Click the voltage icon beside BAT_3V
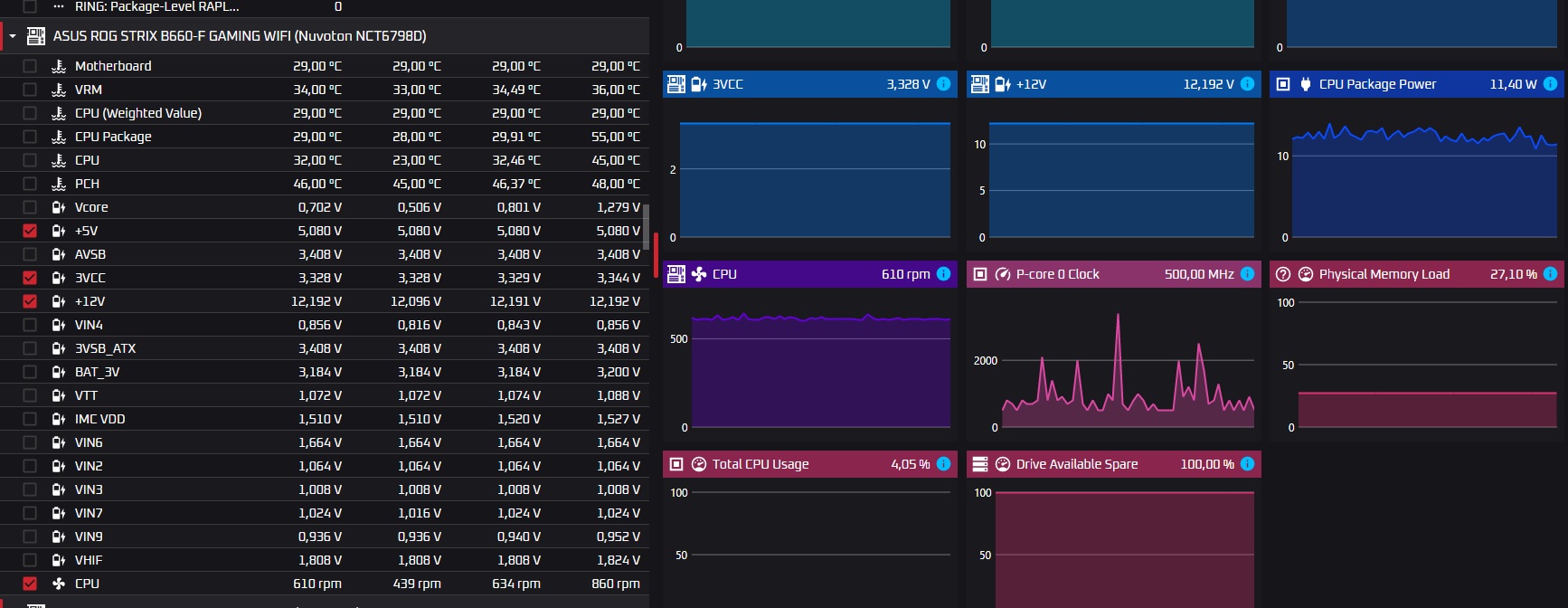The image size is (1568, 608). 59,372
